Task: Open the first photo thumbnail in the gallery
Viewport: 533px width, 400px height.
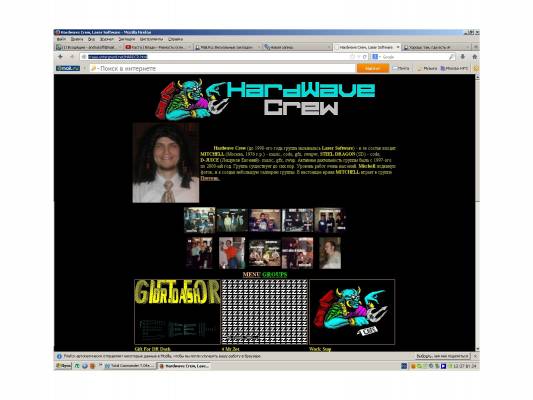Action: [x=200, y=220]
